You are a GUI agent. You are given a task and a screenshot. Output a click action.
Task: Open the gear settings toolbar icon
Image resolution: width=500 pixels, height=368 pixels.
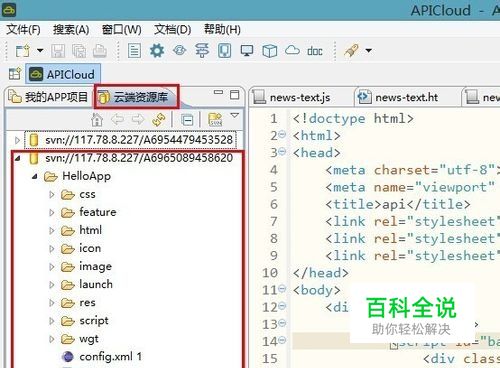(x=157, y=51)
